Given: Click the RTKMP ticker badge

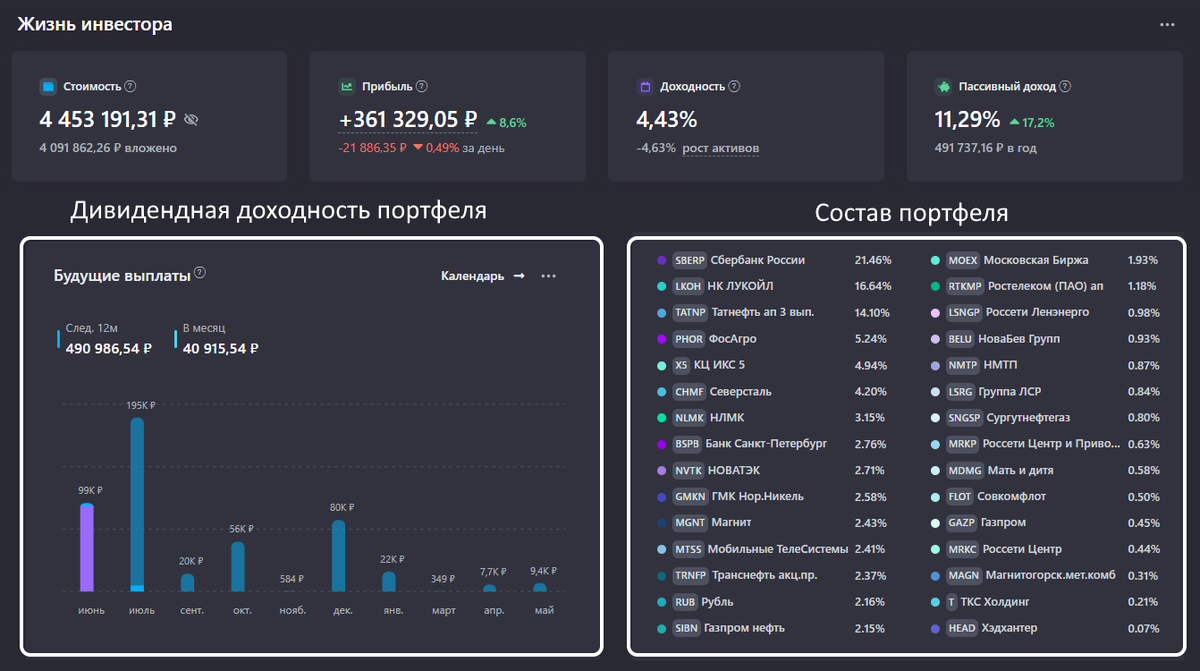Looking at the screenshot, I should coord(965,286).
